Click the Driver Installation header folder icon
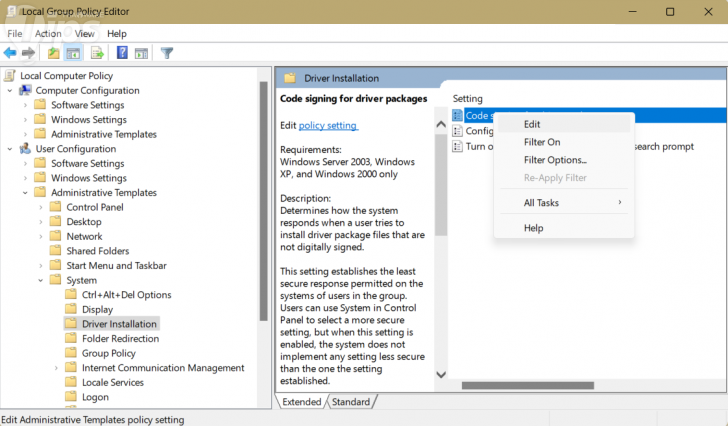 (x=290, y=78)
